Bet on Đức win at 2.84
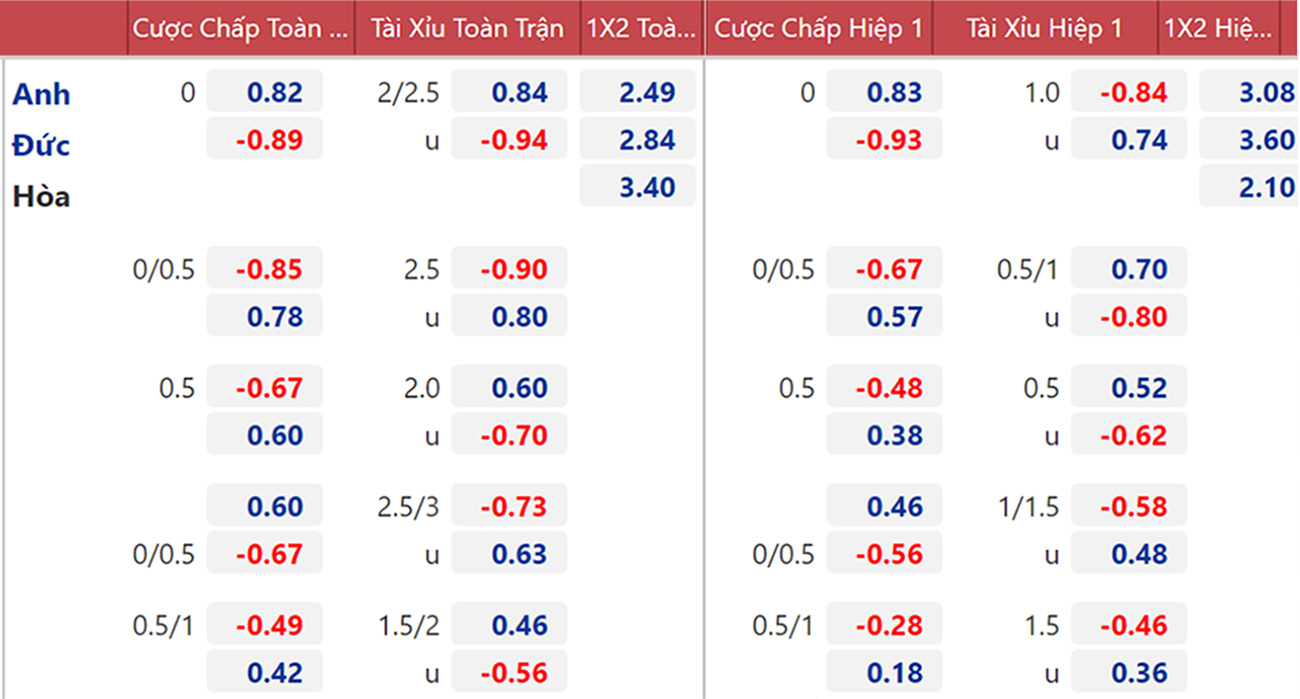Image resolution: width=1300 pixels, height=699 pixels. (637, 140)
